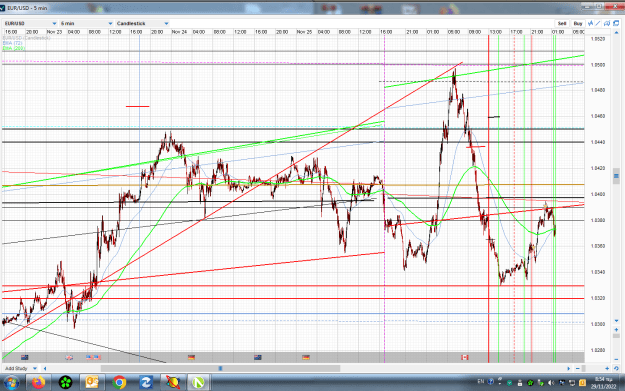The width and height of the screenshot is (625, 391).
Task: Open the EUR/USD instrument dropdown
Action: 30,24
